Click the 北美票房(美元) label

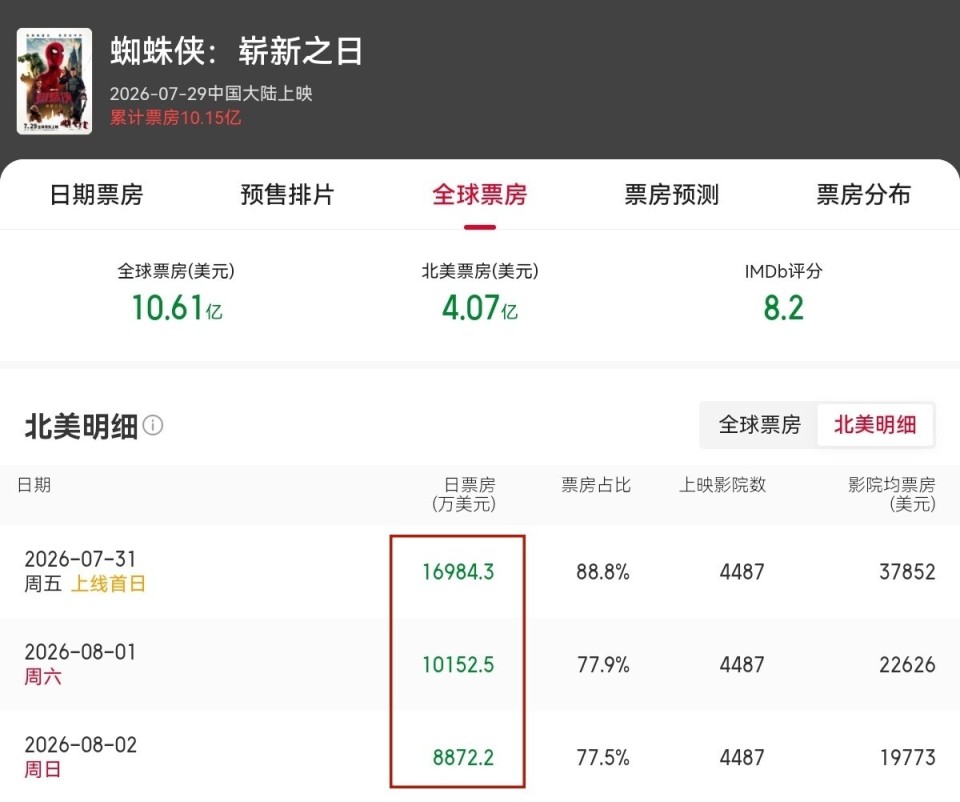[480, 271]
